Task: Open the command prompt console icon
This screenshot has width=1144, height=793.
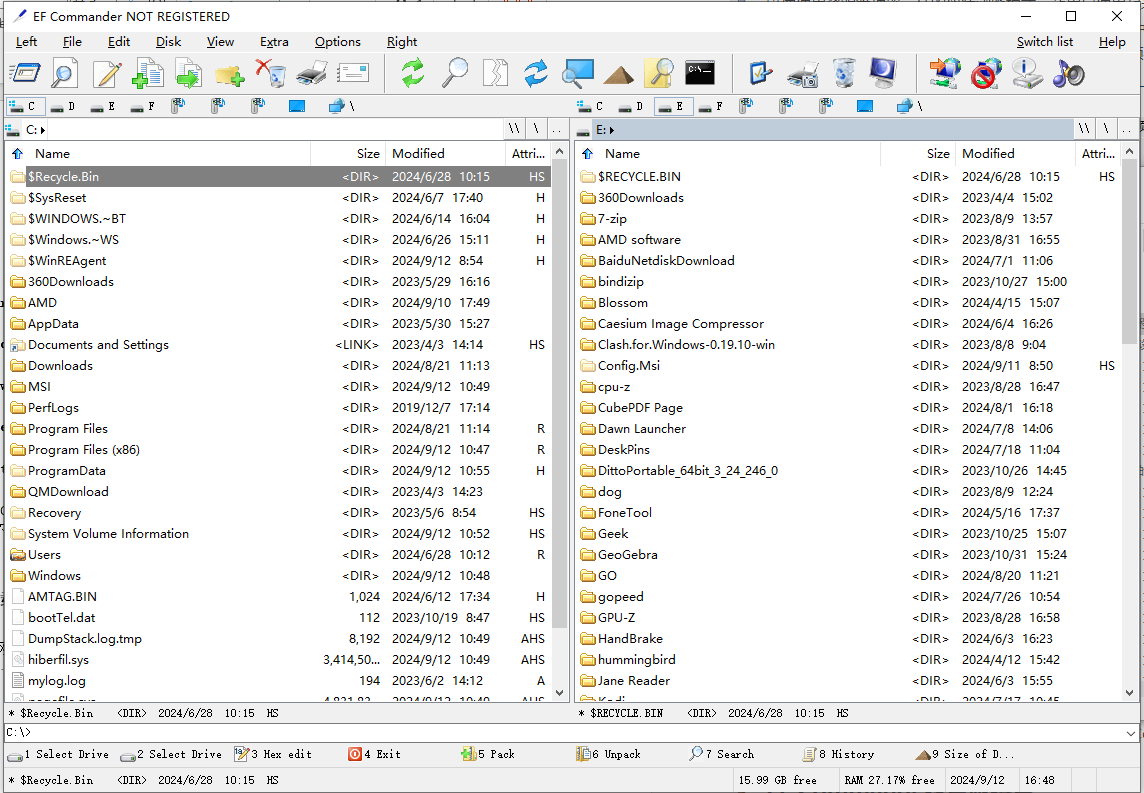Action: coord(700,73)
